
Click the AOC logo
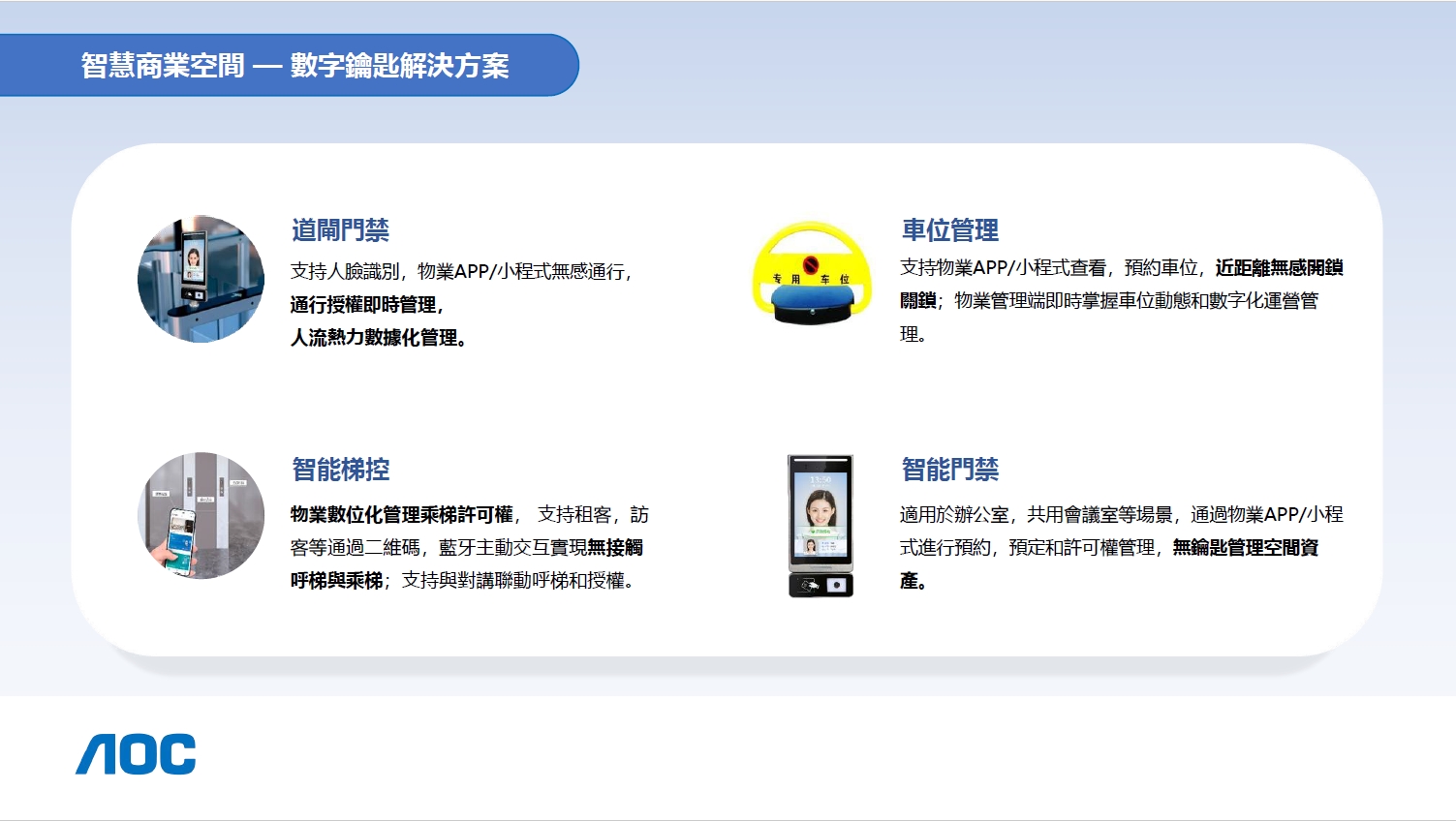pos(136,754)
